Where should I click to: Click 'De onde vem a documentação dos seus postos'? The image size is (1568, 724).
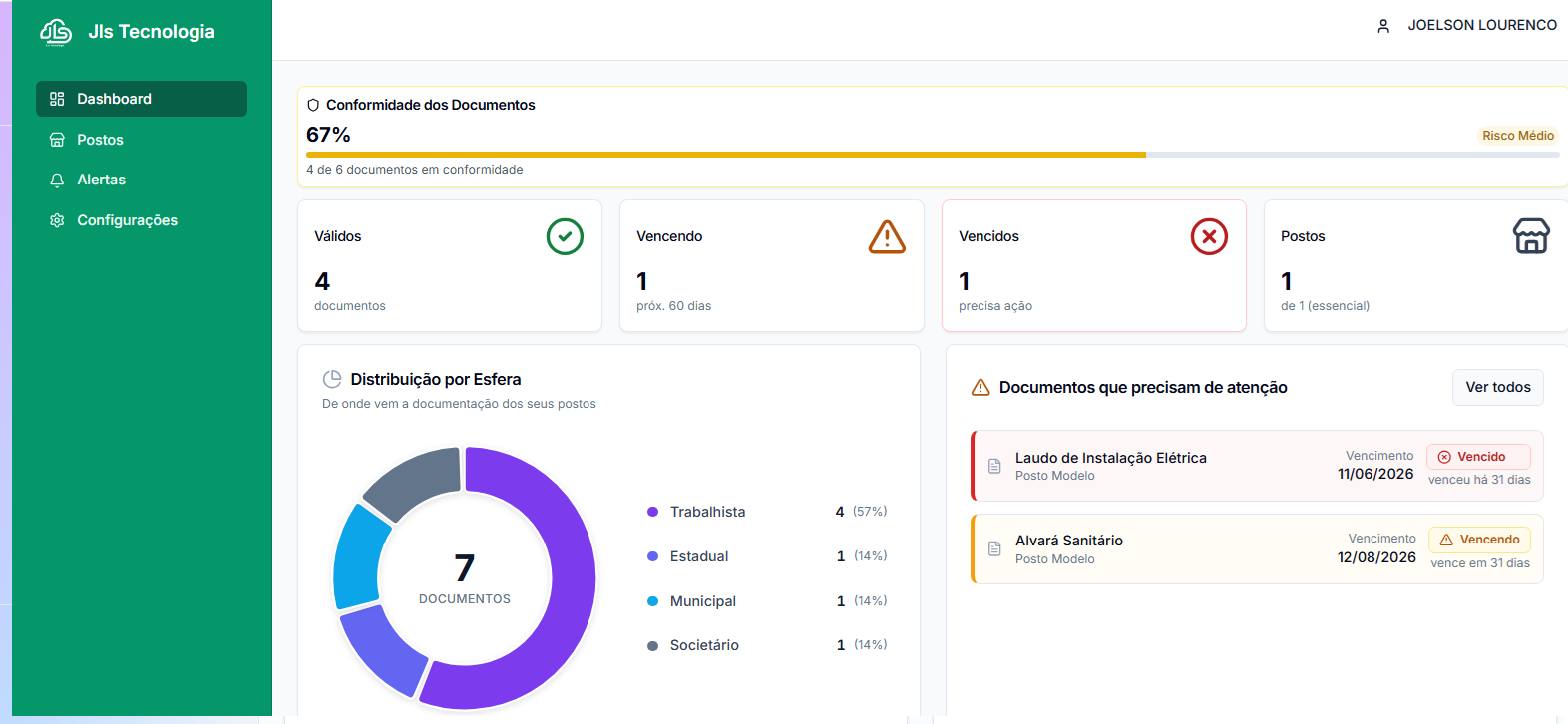tap(459, 404)
